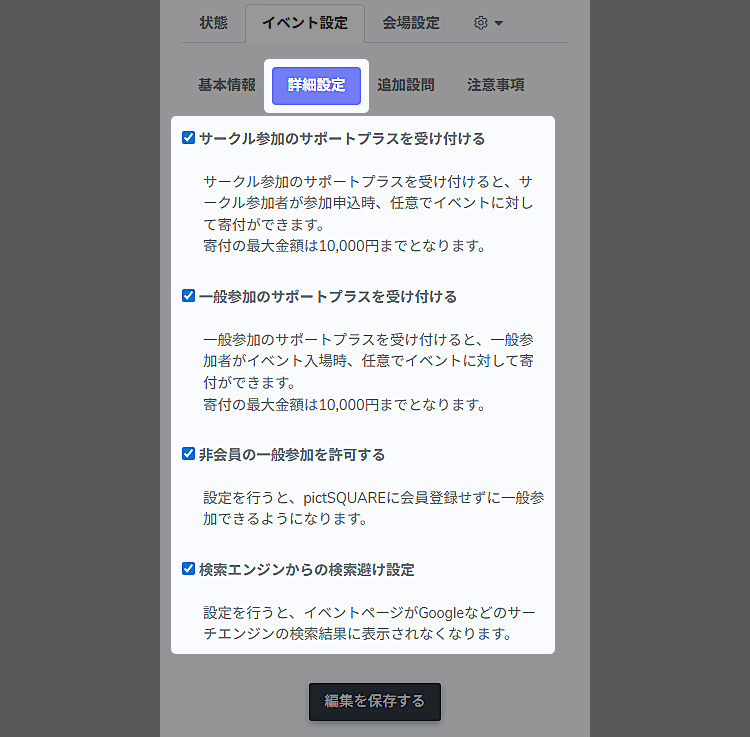
Task: Open the 追加設問 sub-tab
Action: coord(406,85)
